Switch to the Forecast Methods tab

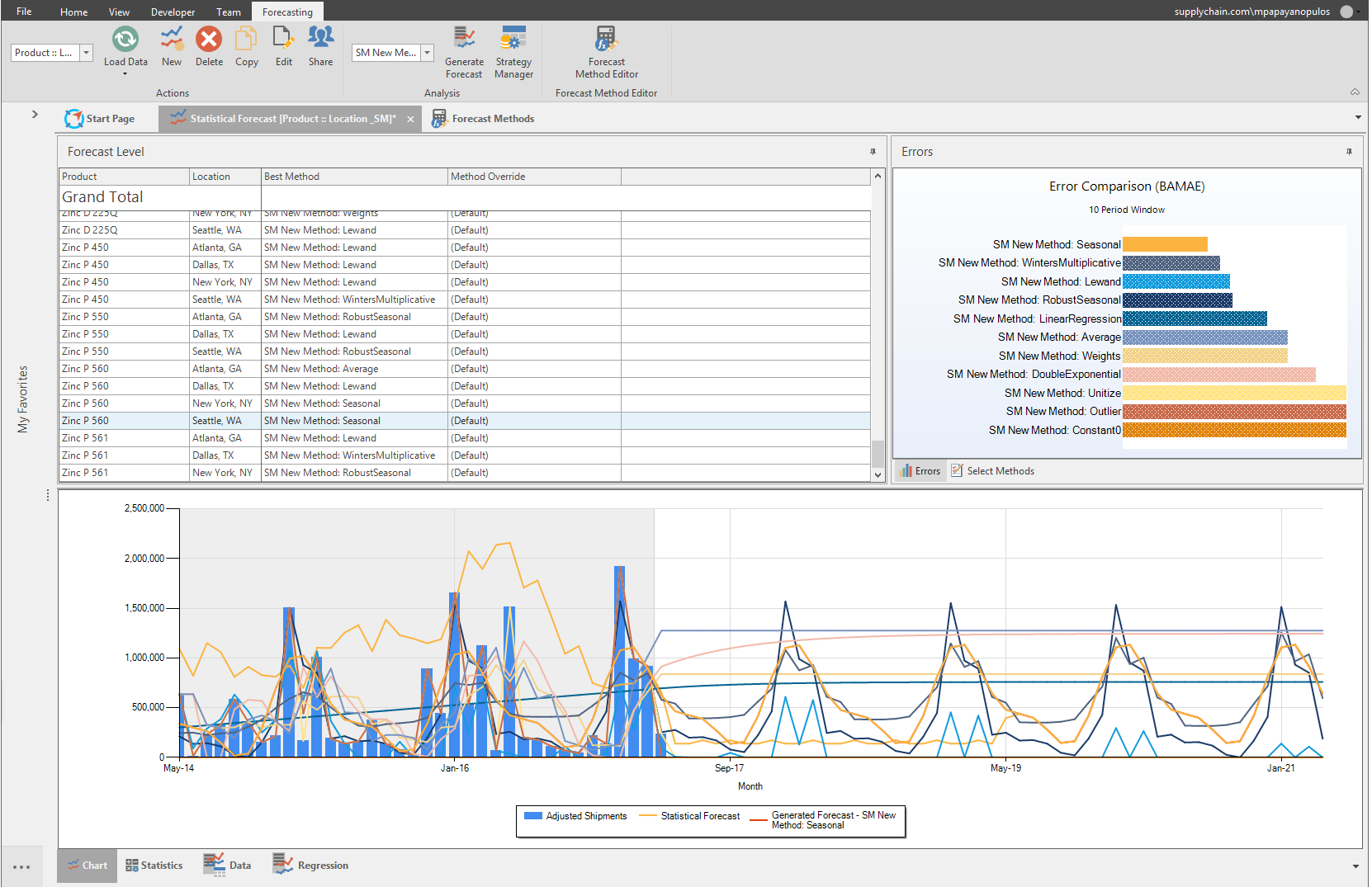pos(484,119)
